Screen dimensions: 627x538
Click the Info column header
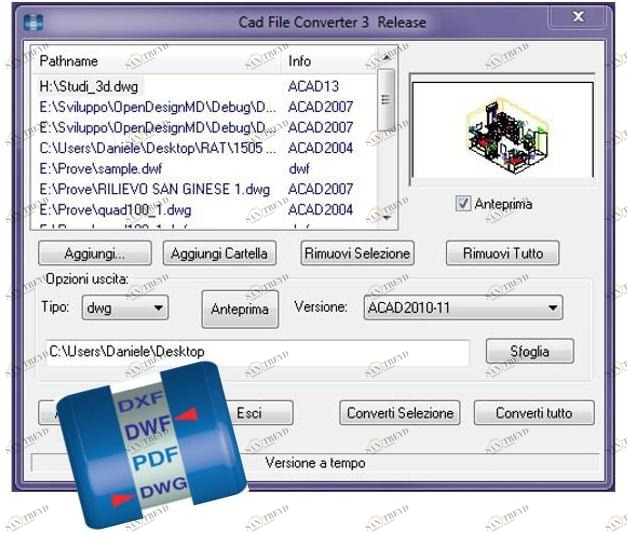328,61
